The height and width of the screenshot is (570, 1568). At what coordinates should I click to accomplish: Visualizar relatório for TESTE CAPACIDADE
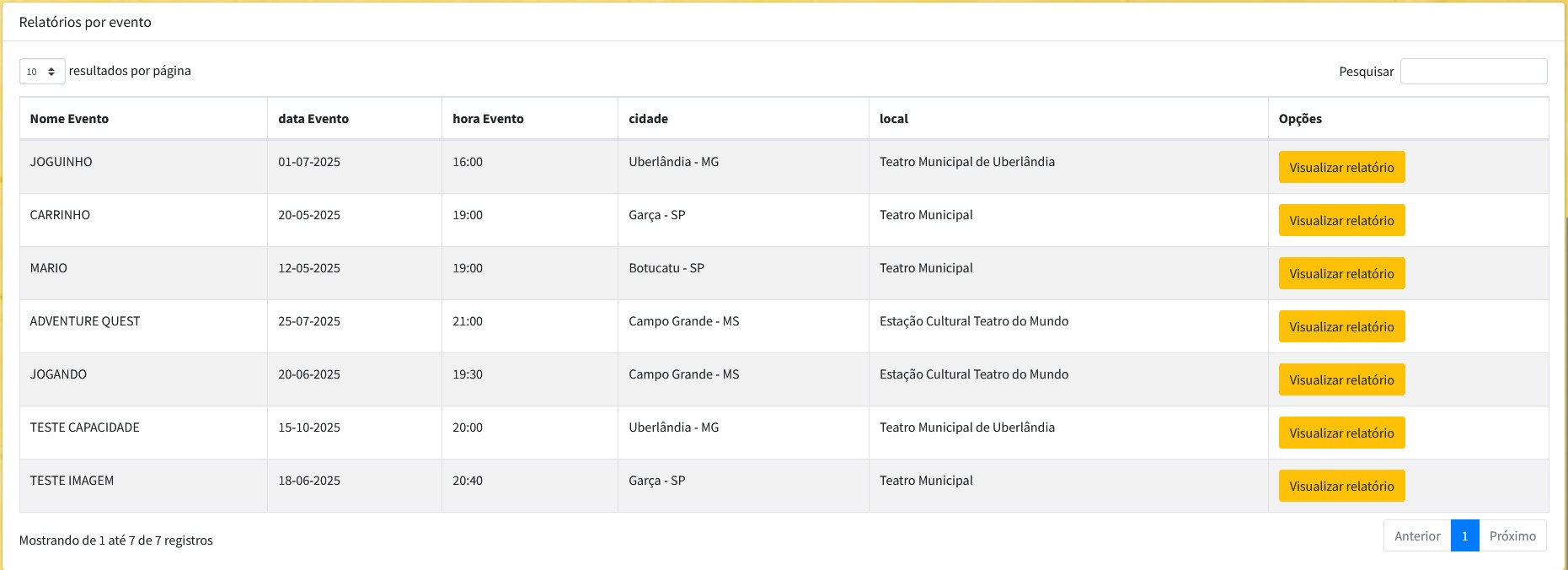1341,433
